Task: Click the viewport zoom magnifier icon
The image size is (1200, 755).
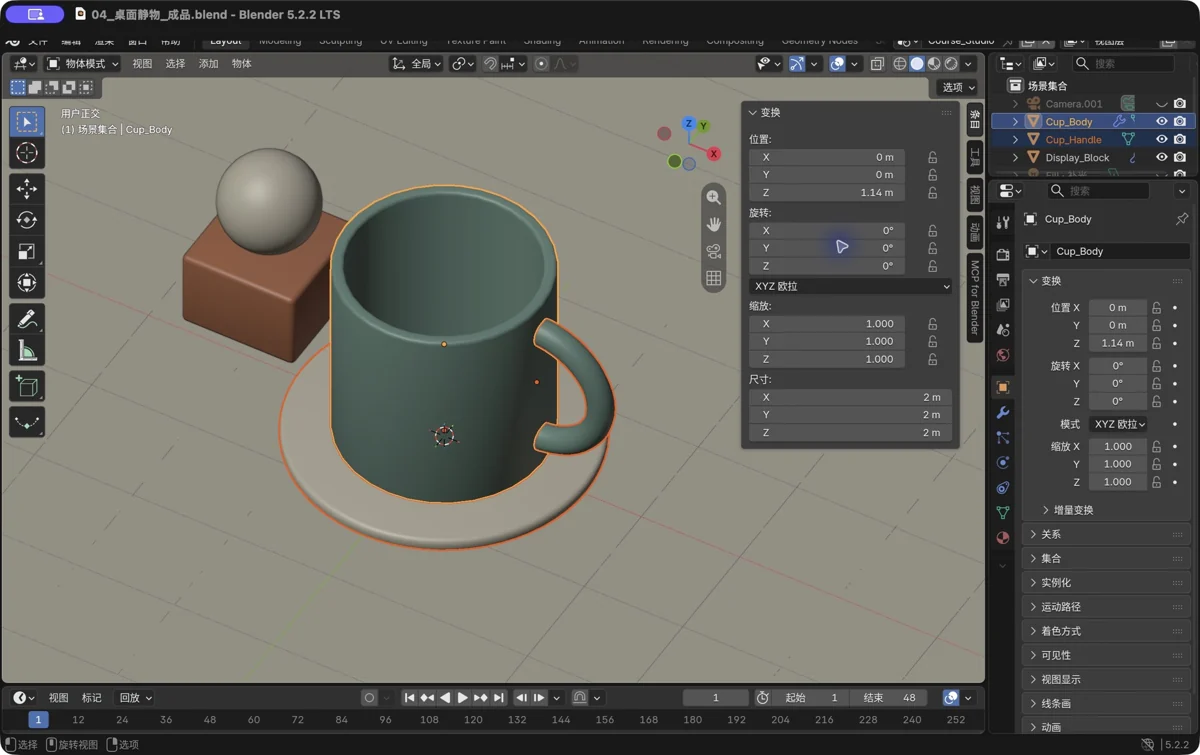Action: [713, 197]
